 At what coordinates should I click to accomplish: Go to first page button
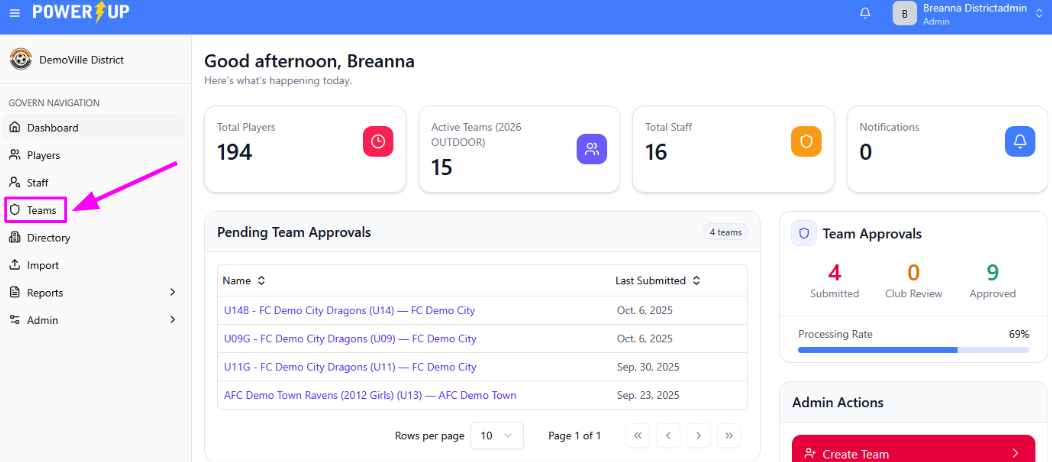tap(637, 436)
